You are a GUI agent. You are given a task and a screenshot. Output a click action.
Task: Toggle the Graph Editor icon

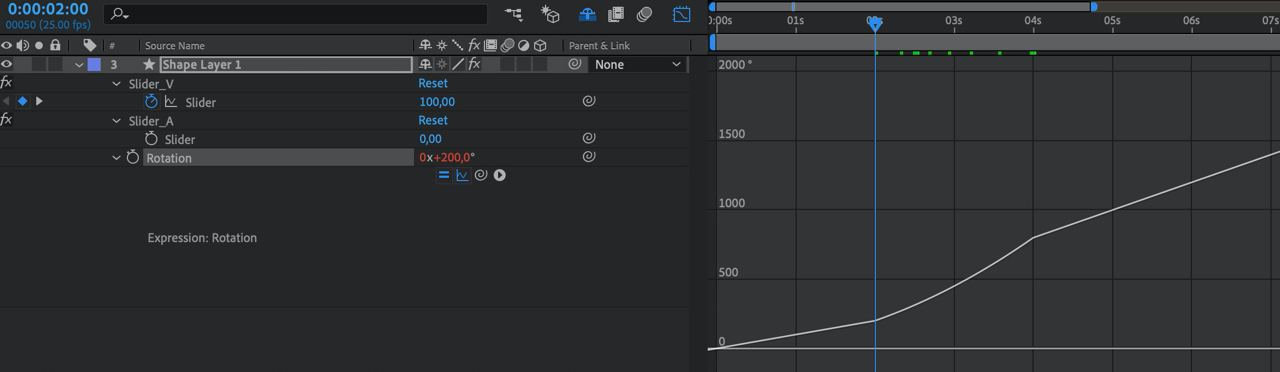coord(681,14)
